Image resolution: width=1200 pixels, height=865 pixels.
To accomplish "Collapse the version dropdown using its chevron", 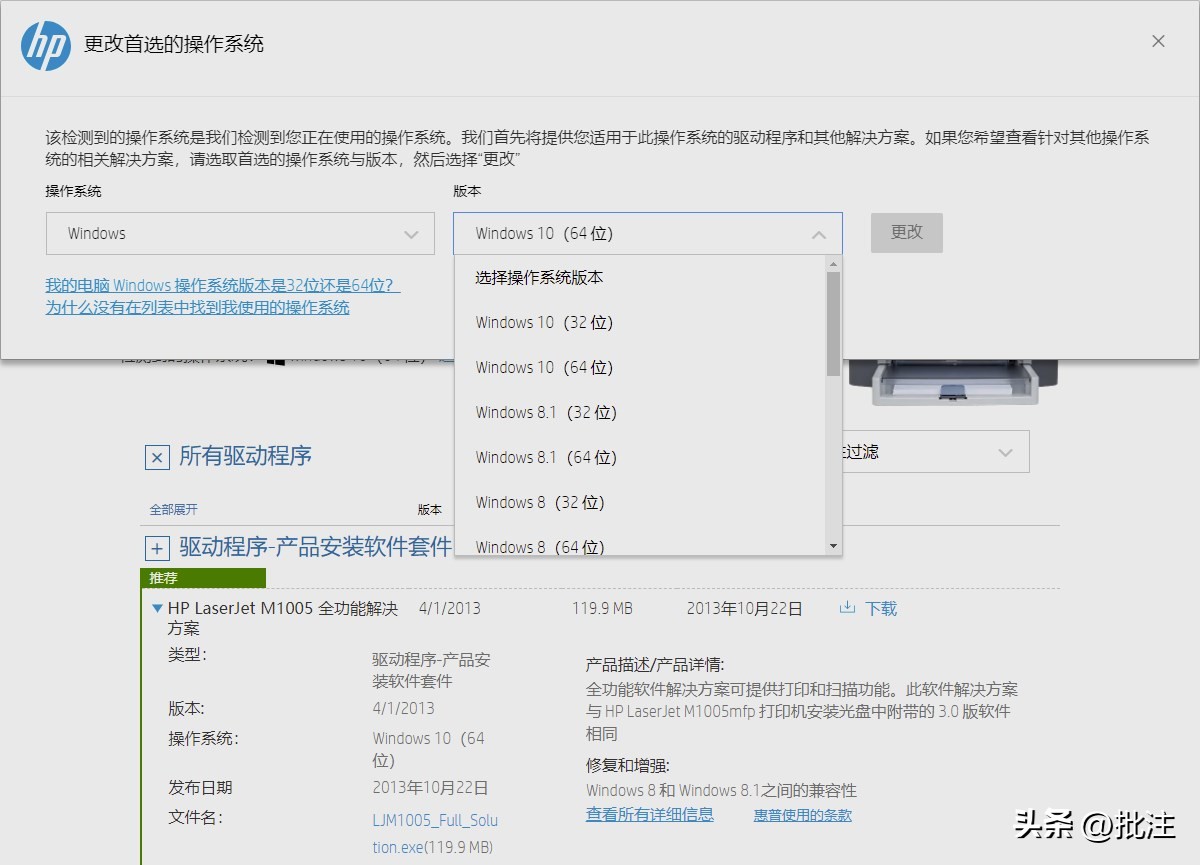I will coord(818,233).
